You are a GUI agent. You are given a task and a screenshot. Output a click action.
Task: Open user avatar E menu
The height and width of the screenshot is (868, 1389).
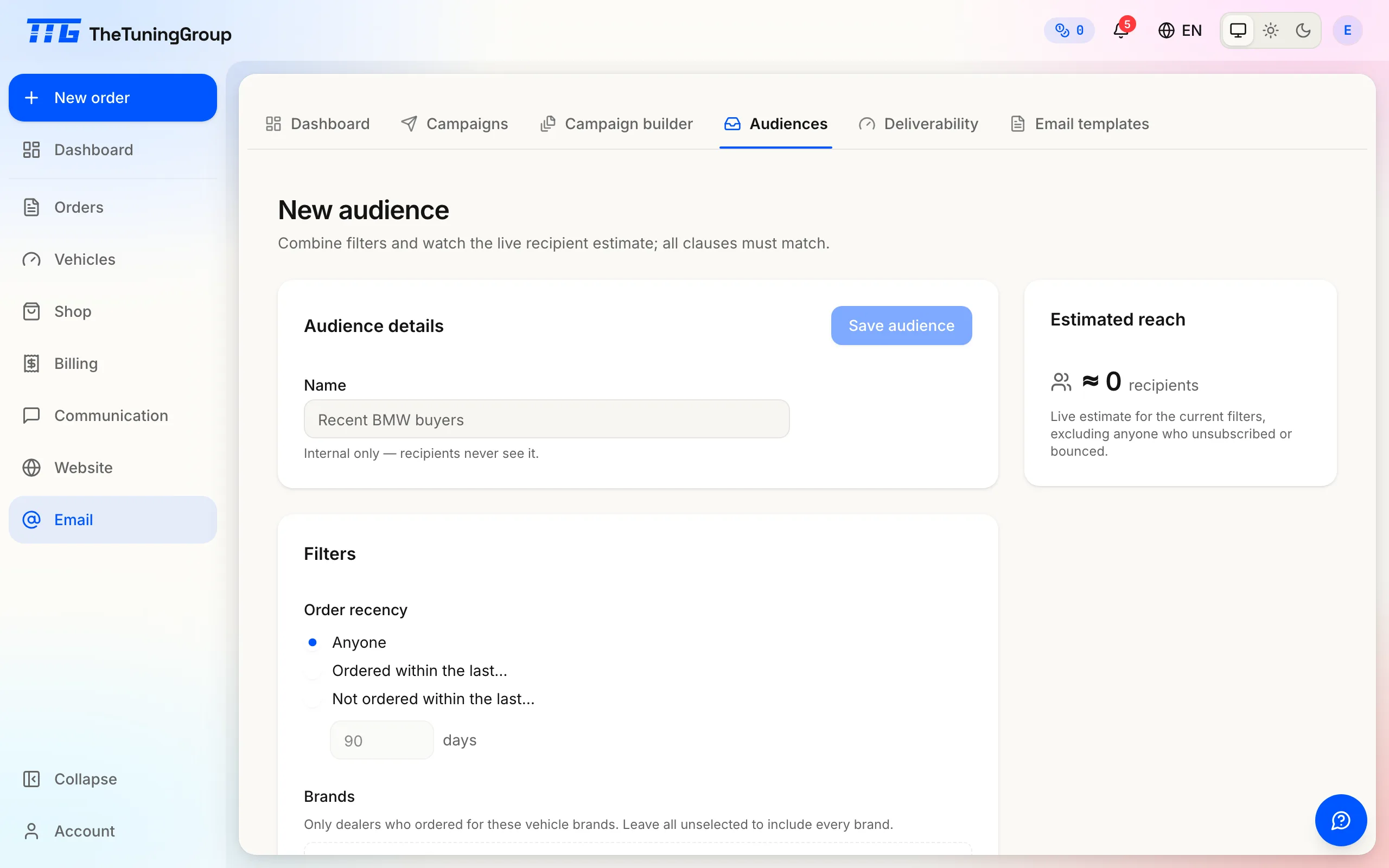point(1347,30)
